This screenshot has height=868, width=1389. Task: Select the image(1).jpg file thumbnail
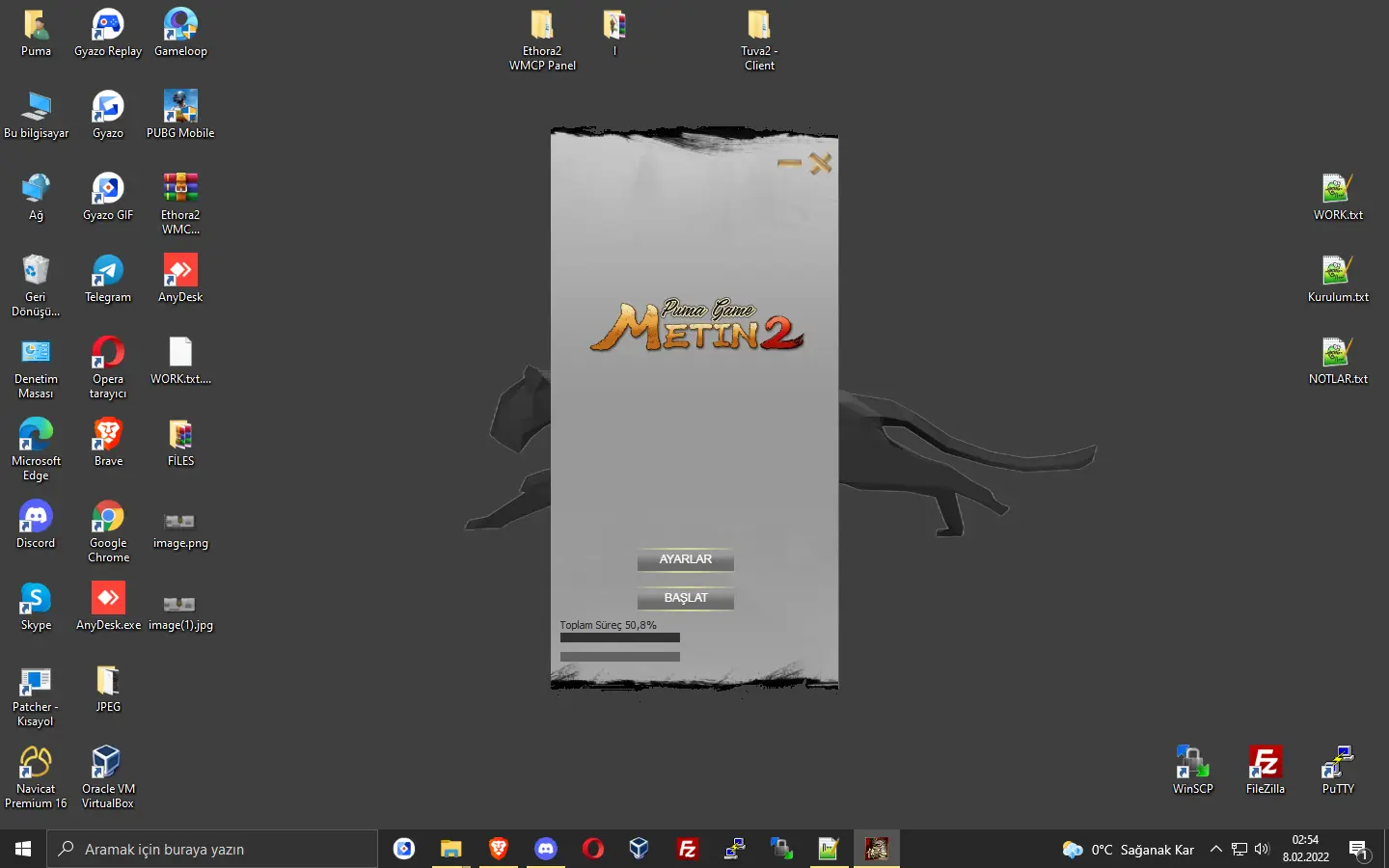pyautogui.click(x=180, y=612)
